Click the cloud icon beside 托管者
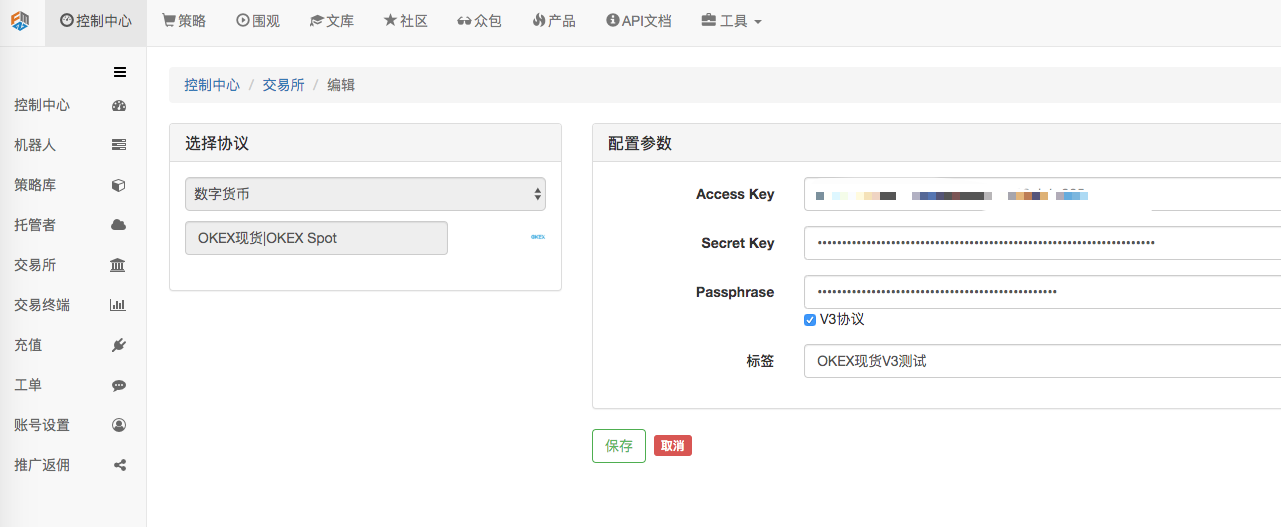 119,225
